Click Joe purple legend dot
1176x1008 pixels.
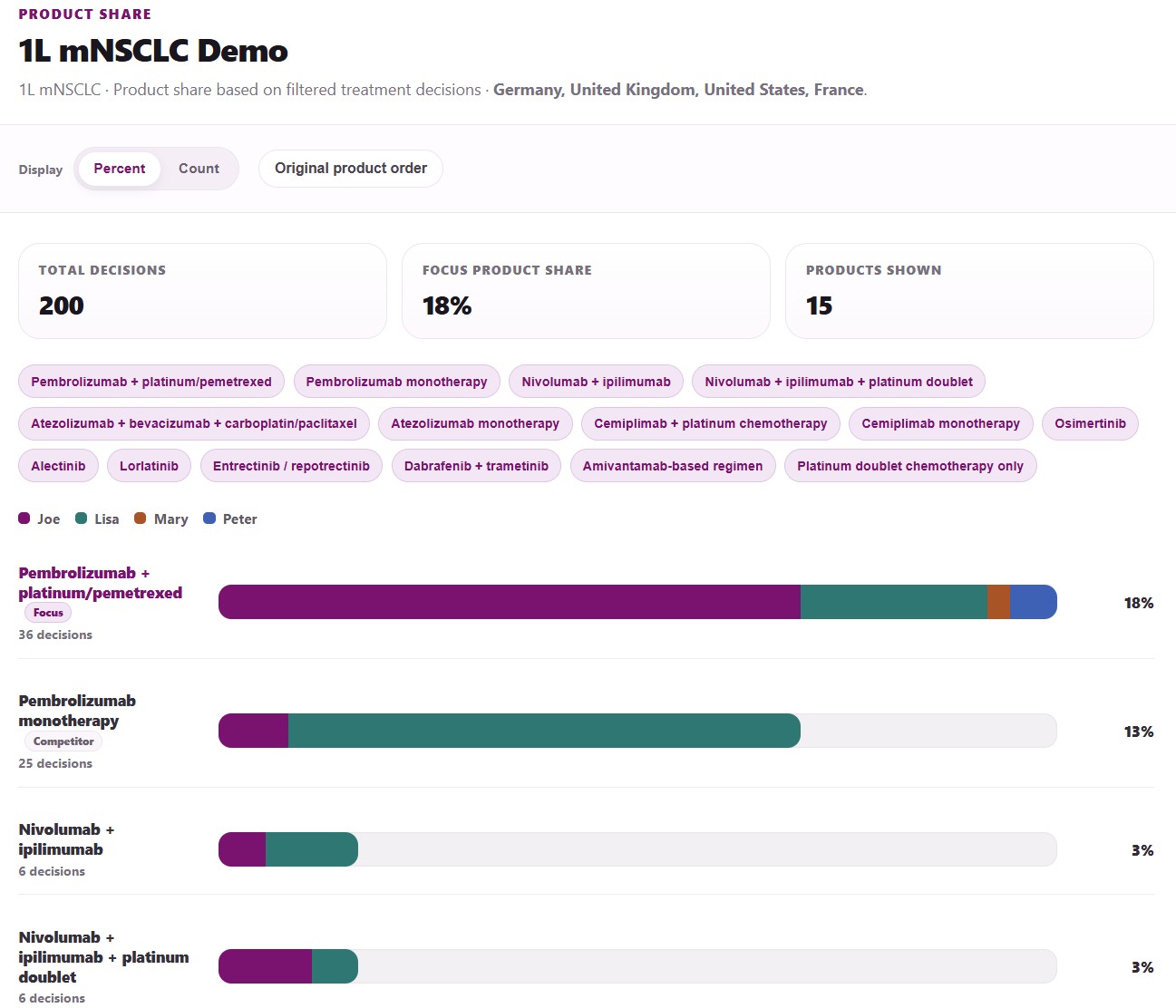coord(24,519)
